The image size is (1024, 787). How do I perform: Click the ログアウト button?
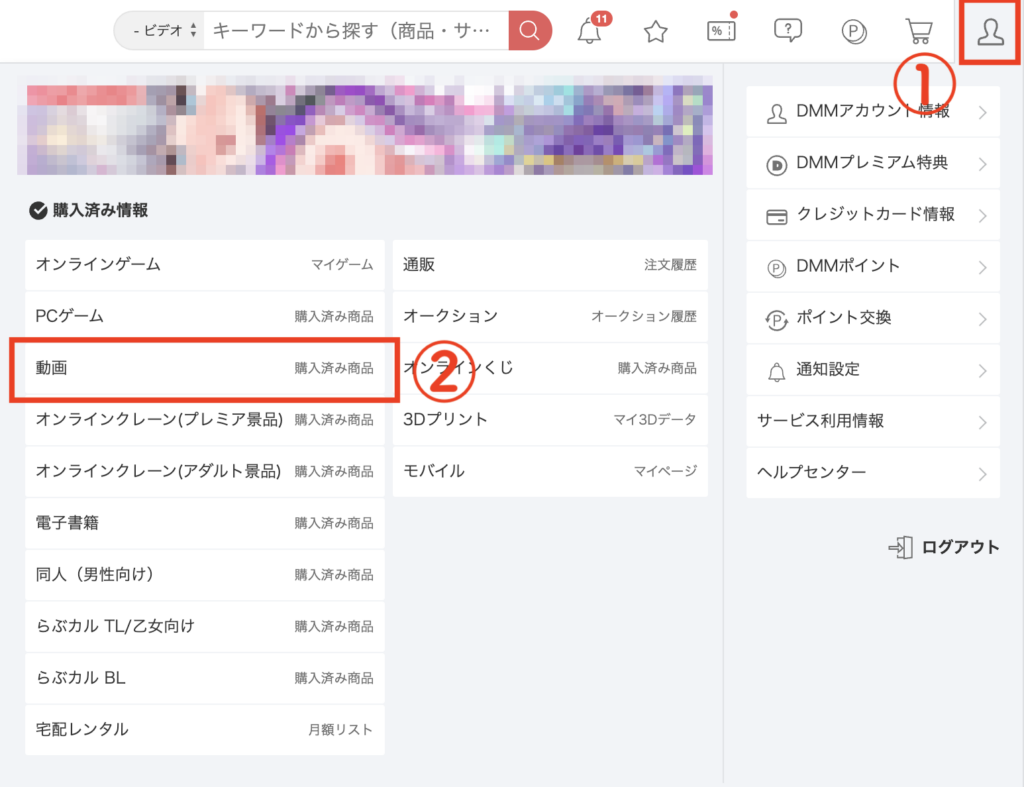[944, 547]
